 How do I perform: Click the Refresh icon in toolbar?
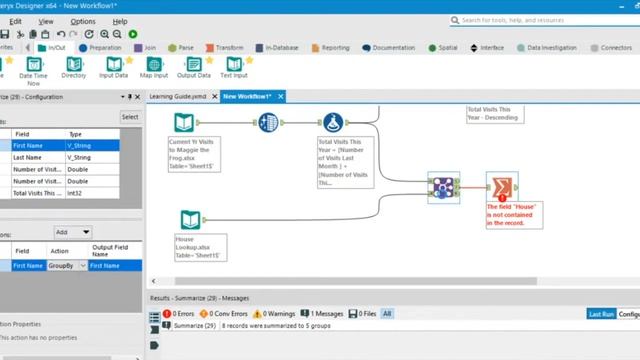click(89, 34)
